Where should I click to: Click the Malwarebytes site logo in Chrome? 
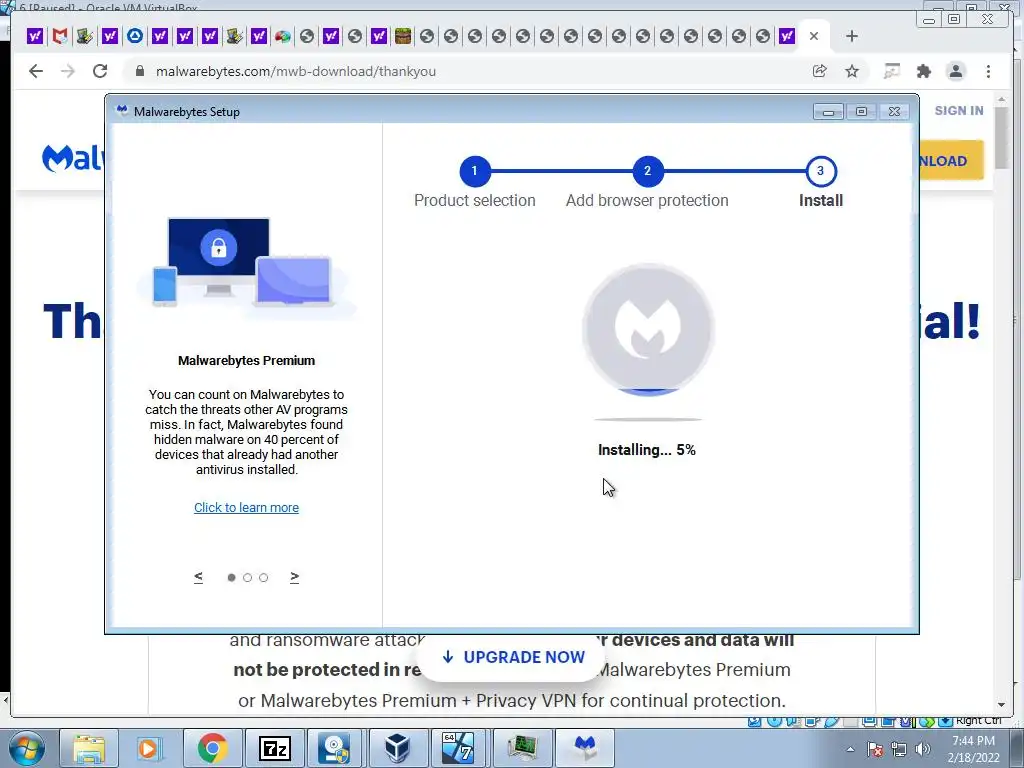click(72, 159)
